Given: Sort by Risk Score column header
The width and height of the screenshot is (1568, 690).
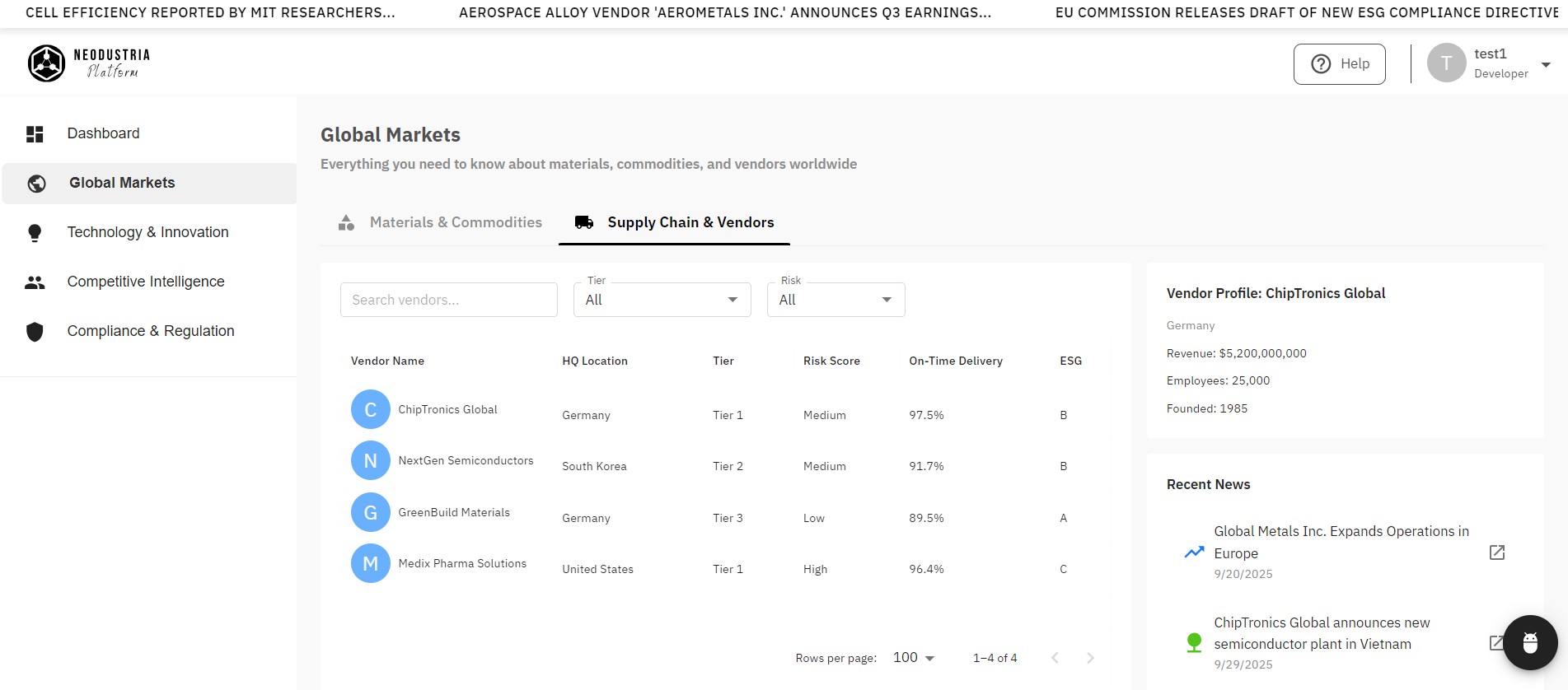Looking at the screenshot, I should click(x=831, y=361).
